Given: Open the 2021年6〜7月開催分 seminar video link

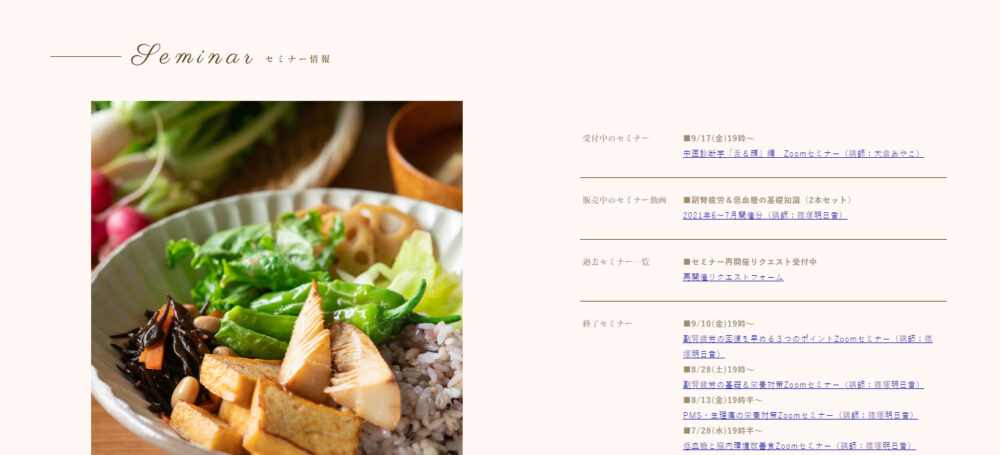Looking at the screenshot, I should [765, 216].
